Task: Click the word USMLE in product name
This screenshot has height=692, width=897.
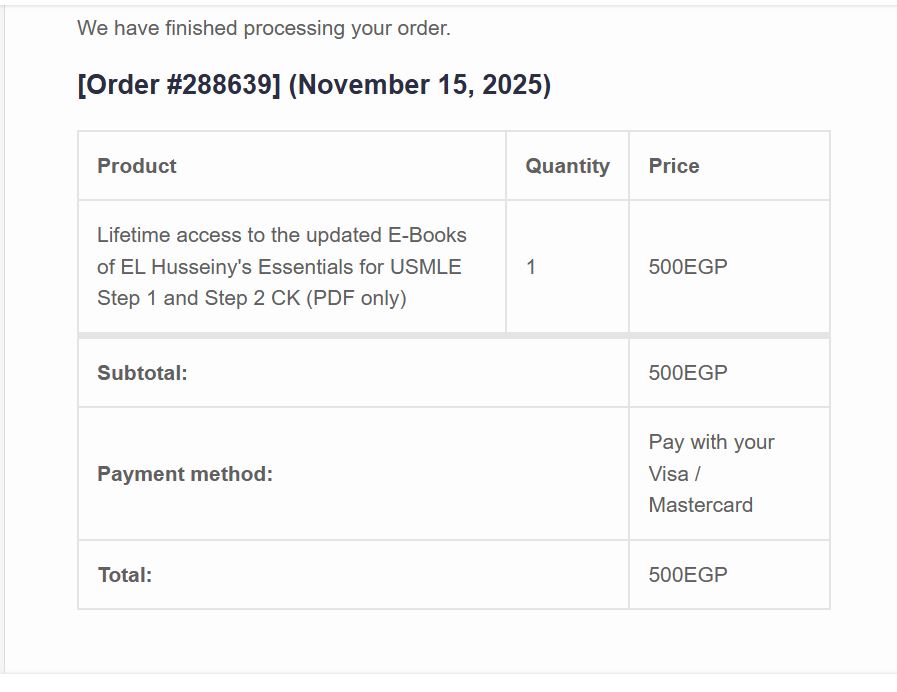Action: [423, 267]
